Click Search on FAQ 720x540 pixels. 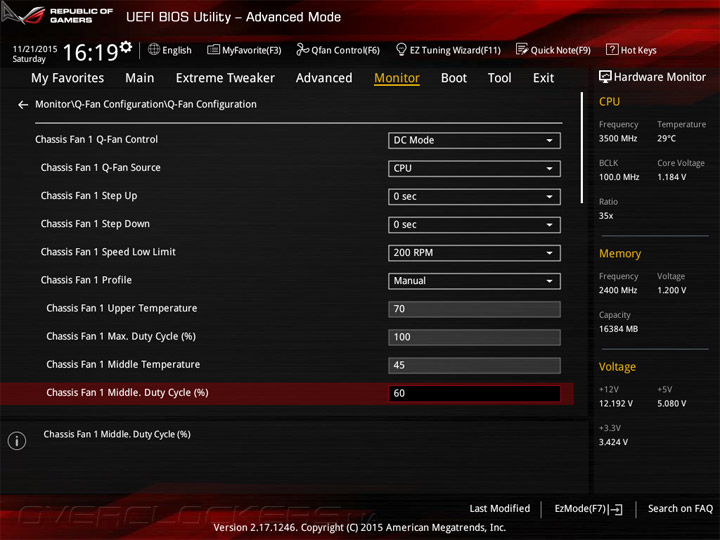[x=681, y=508]
